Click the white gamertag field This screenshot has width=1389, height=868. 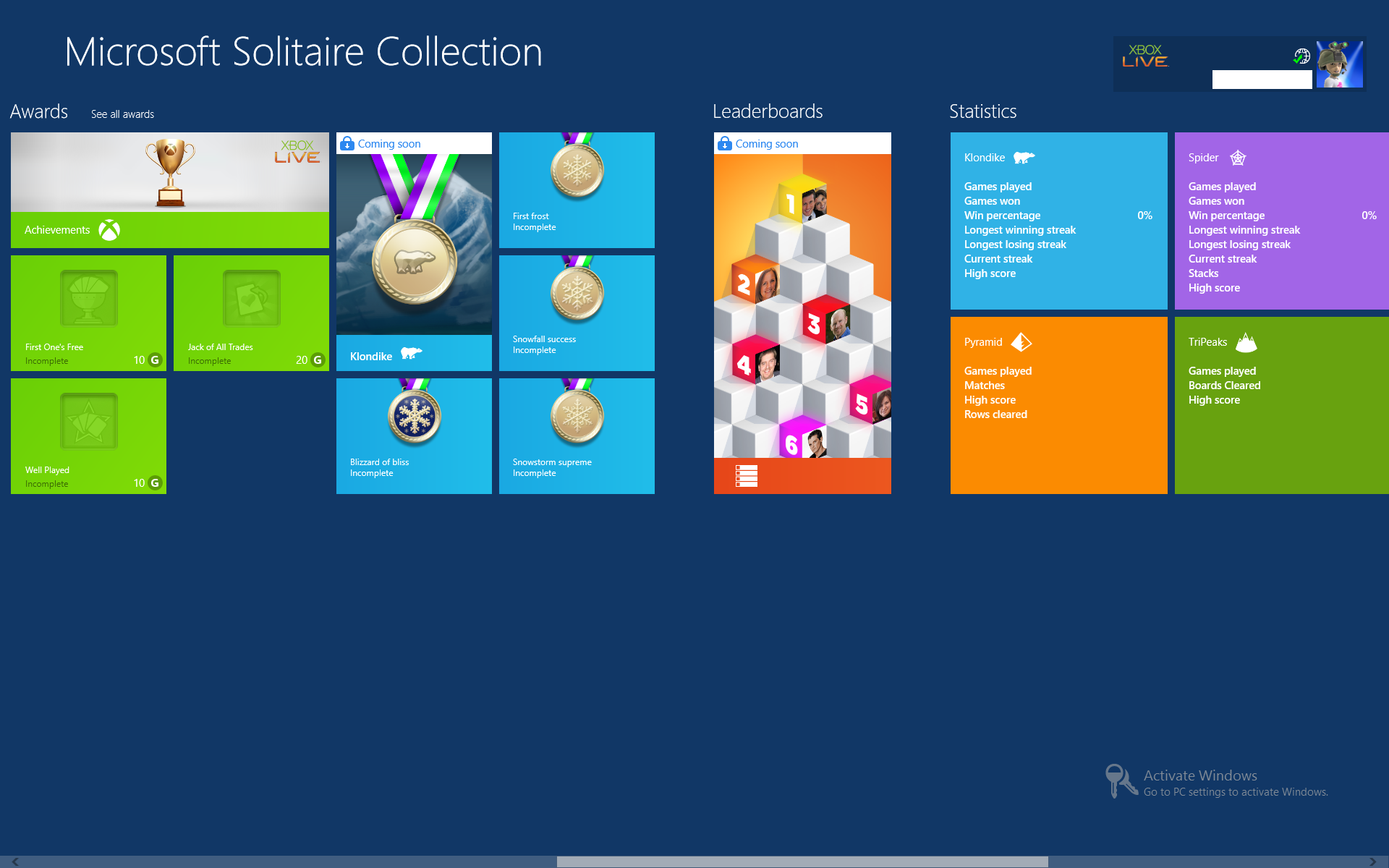click(x=1262, y=80)
